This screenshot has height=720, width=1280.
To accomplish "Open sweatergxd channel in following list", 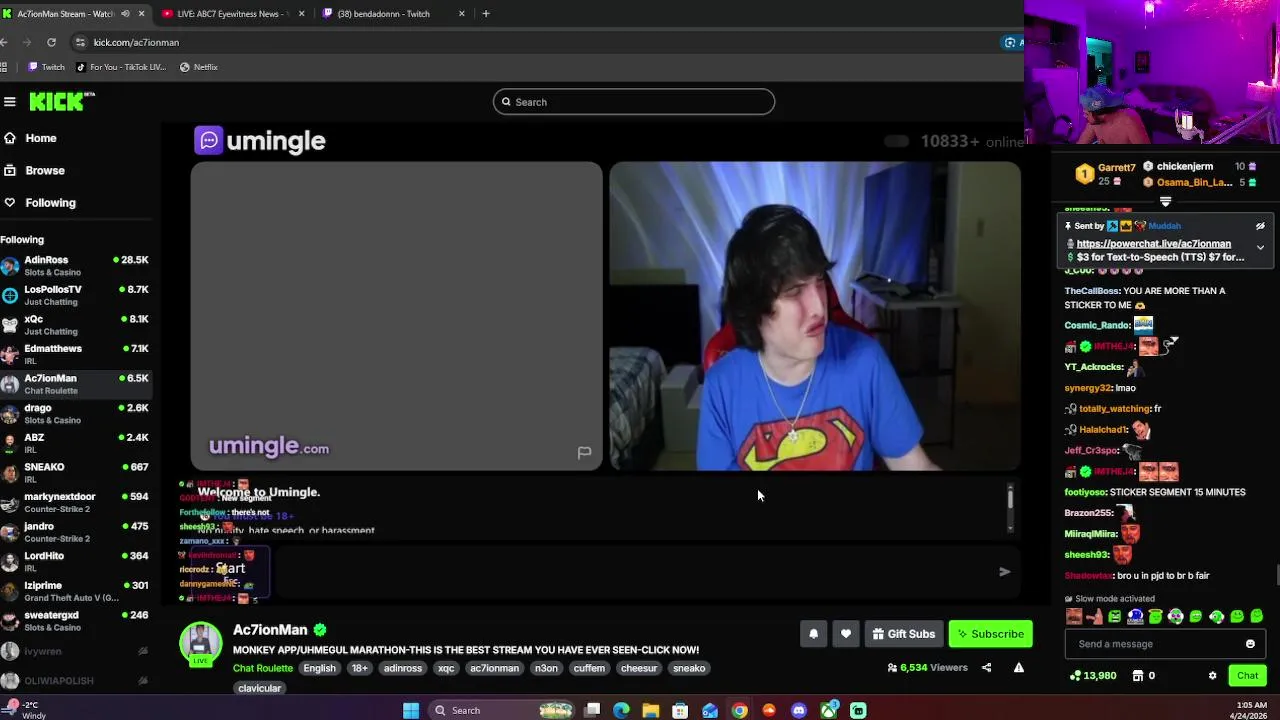I will click(76, 620).
